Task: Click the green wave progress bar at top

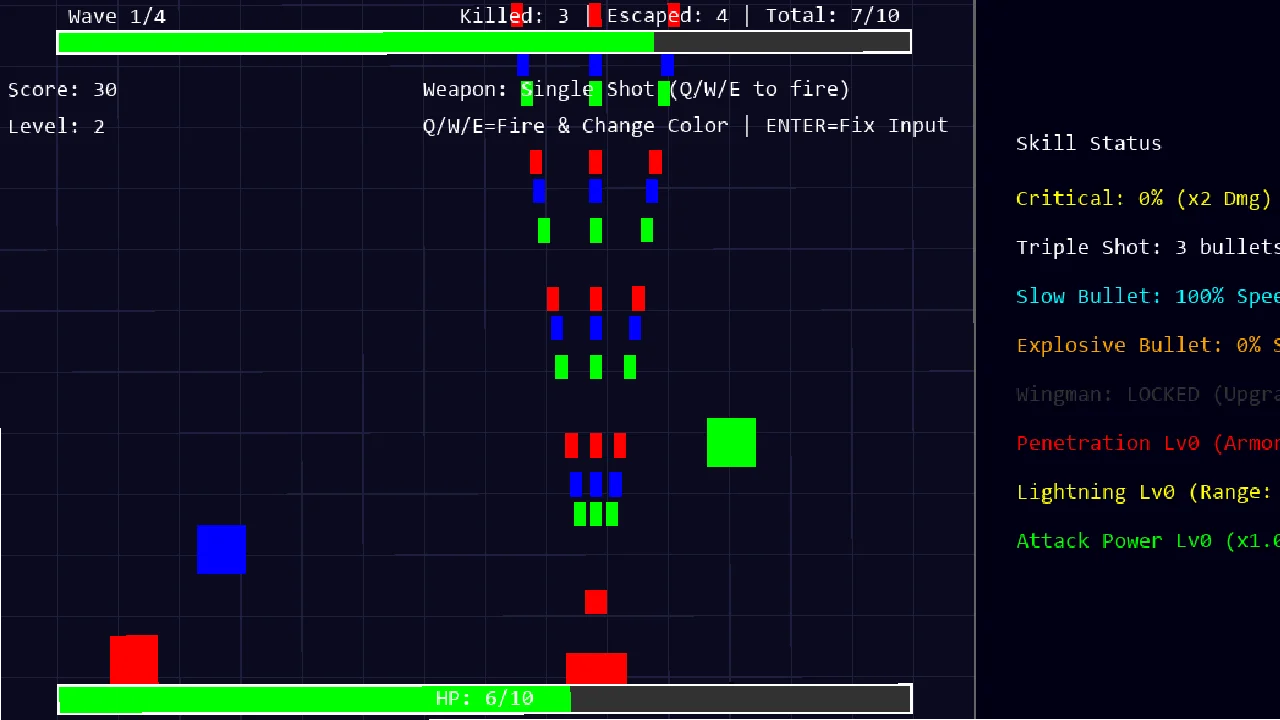Action: tap(485, 42)
